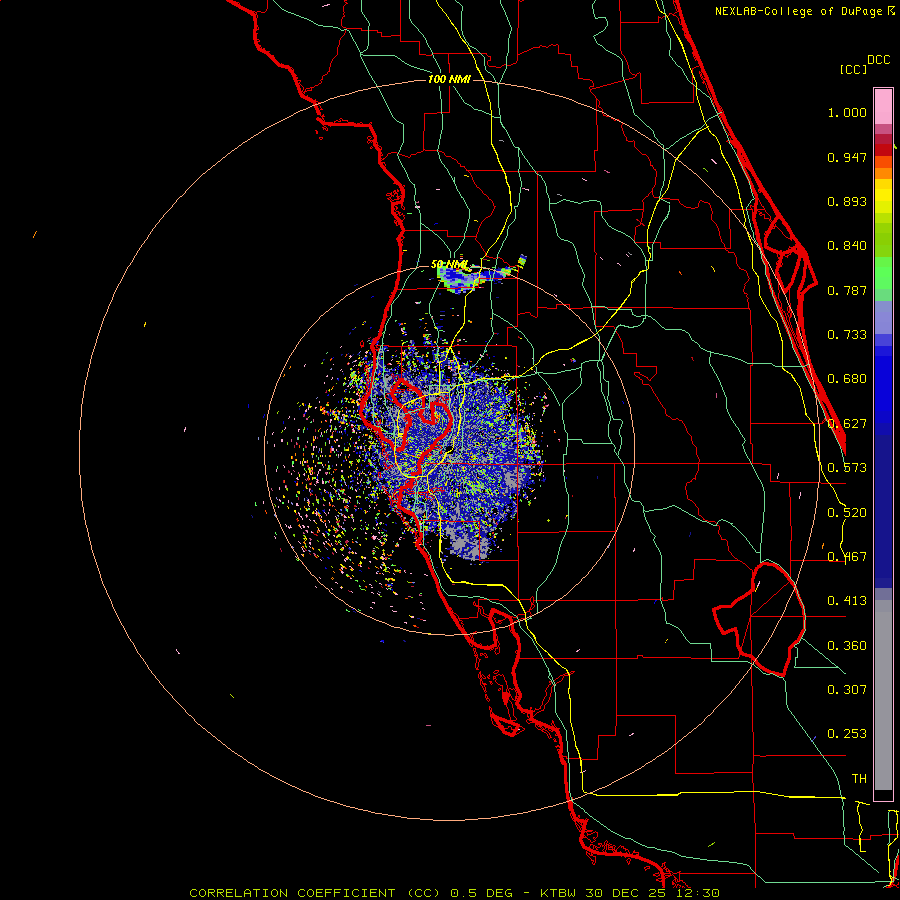900x900 pixels.
Task: Click the 0.467 color scale value
Action: [847, 557]
